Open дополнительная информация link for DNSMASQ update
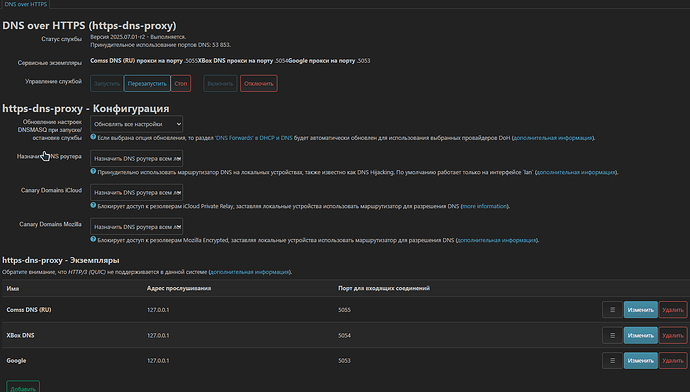 [553, 138]
